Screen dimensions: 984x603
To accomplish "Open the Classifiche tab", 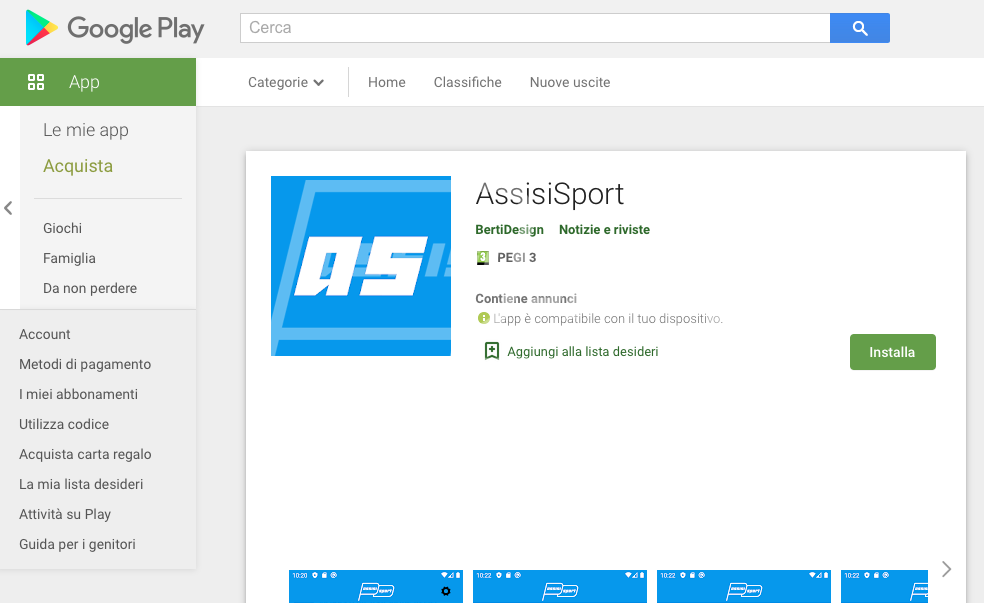I will coord(467,82).
